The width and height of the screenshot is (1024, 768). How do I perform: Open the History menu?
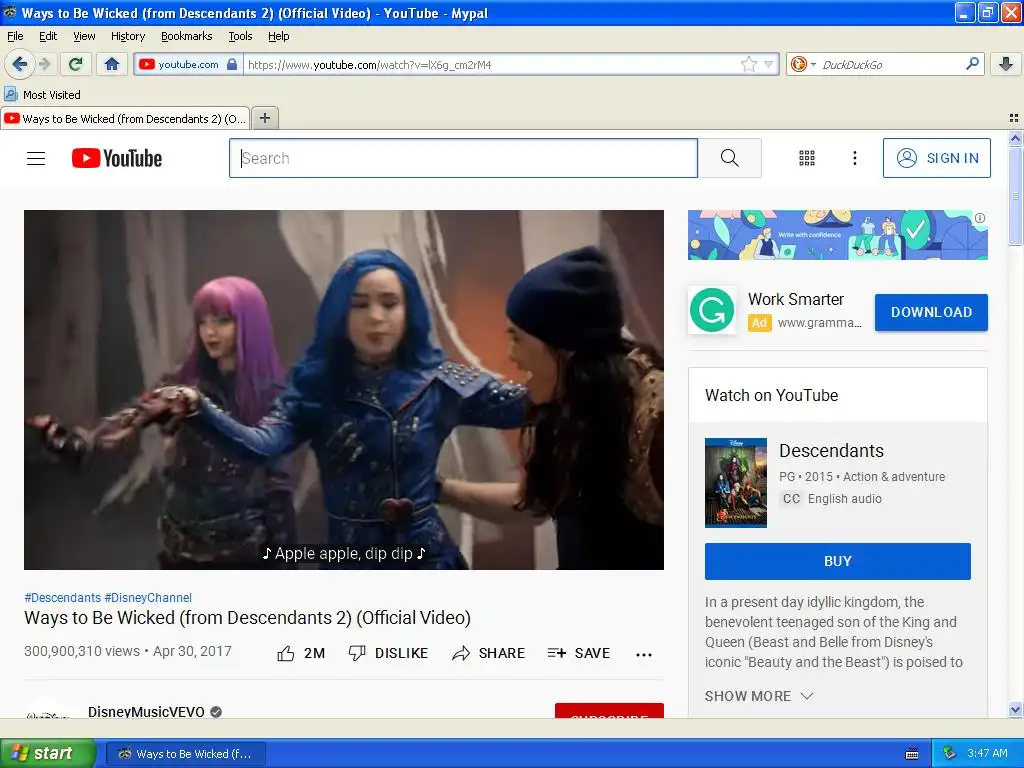(x=127, y=36)
